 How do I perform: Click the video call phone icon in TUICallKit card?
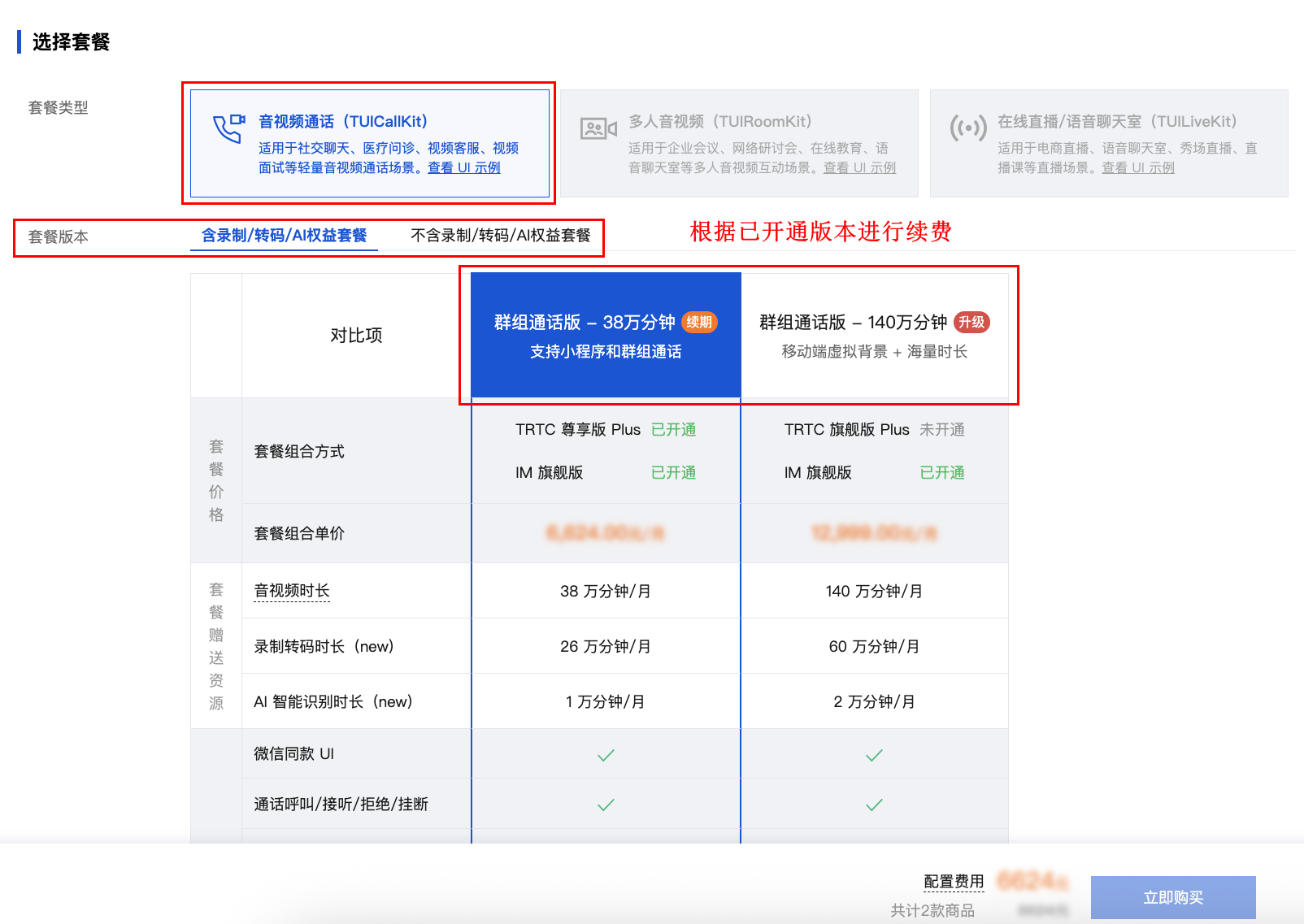(229, 128)
